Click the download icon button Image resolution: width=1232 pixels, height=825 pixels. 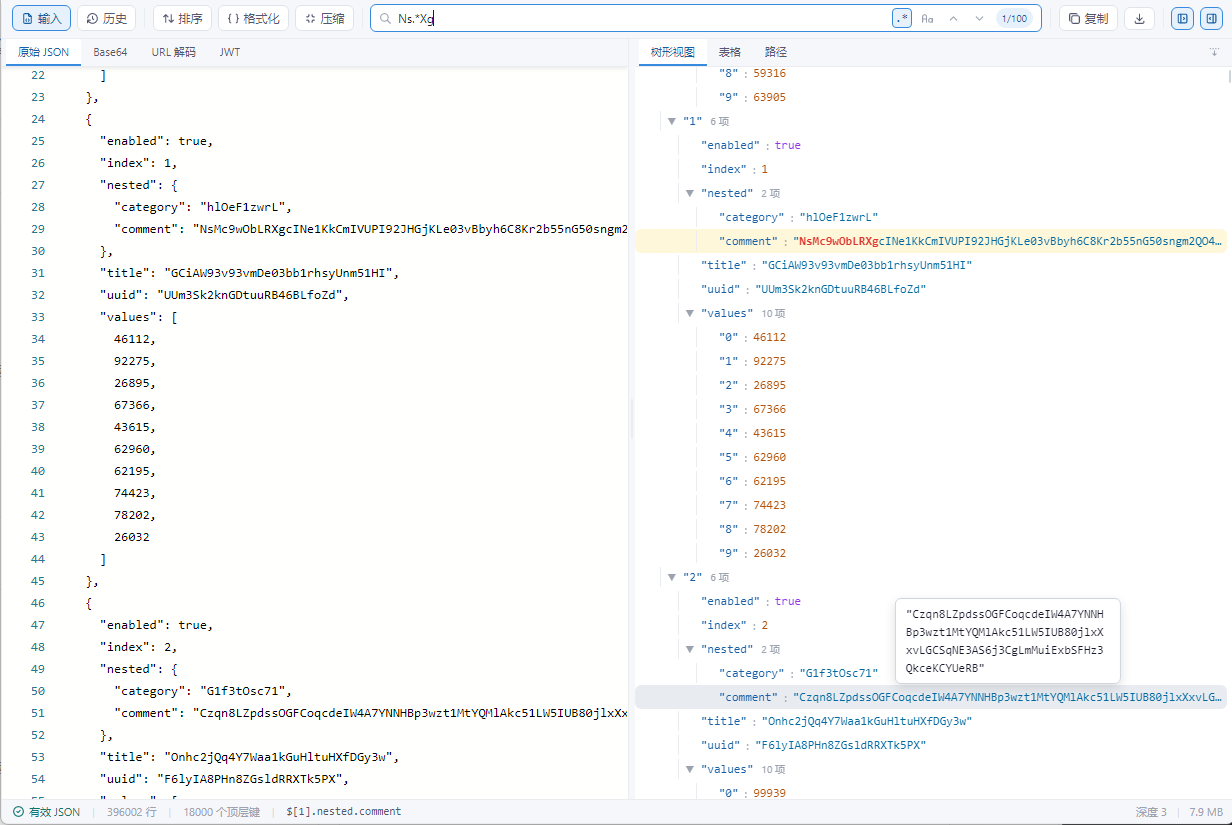point(1139,18)
